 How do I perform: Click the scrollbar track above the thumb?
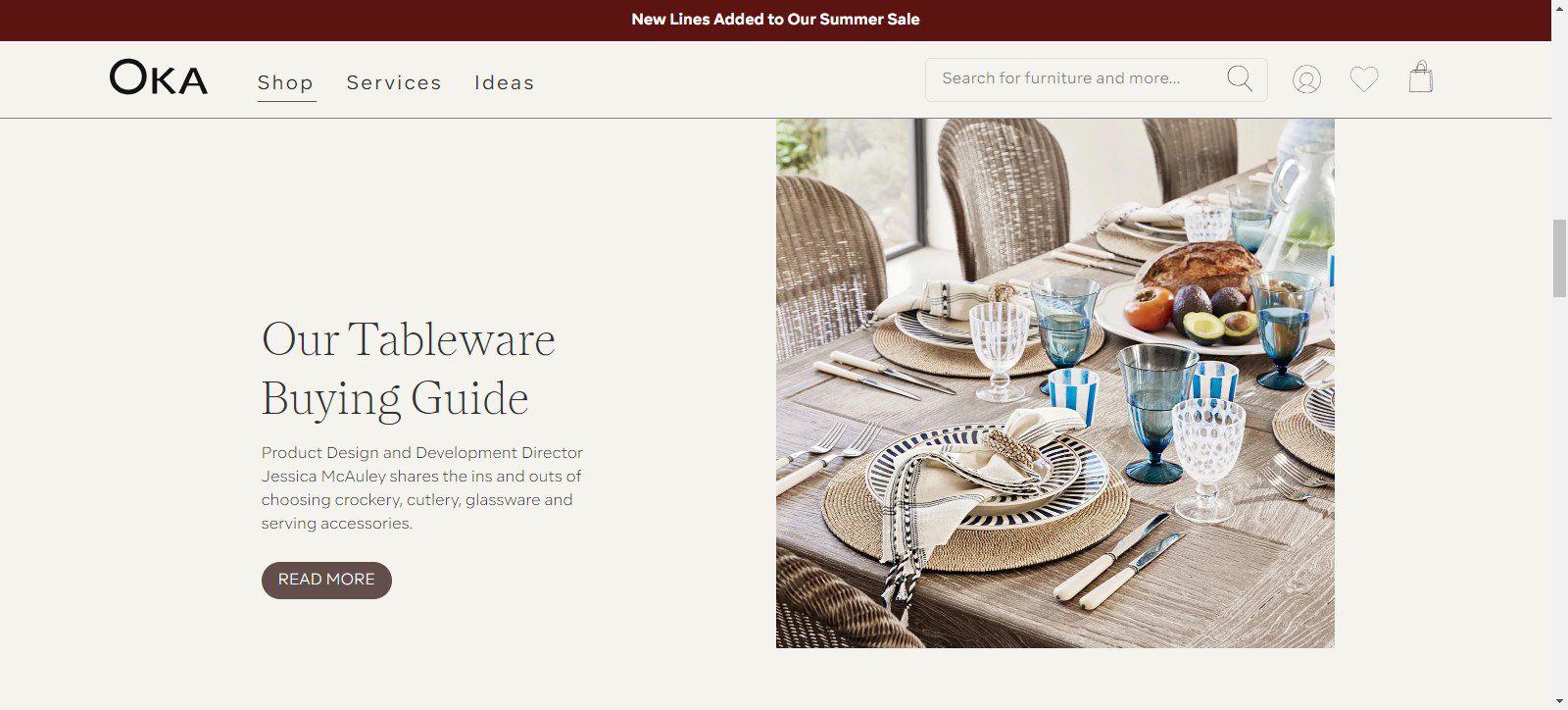1559,118
